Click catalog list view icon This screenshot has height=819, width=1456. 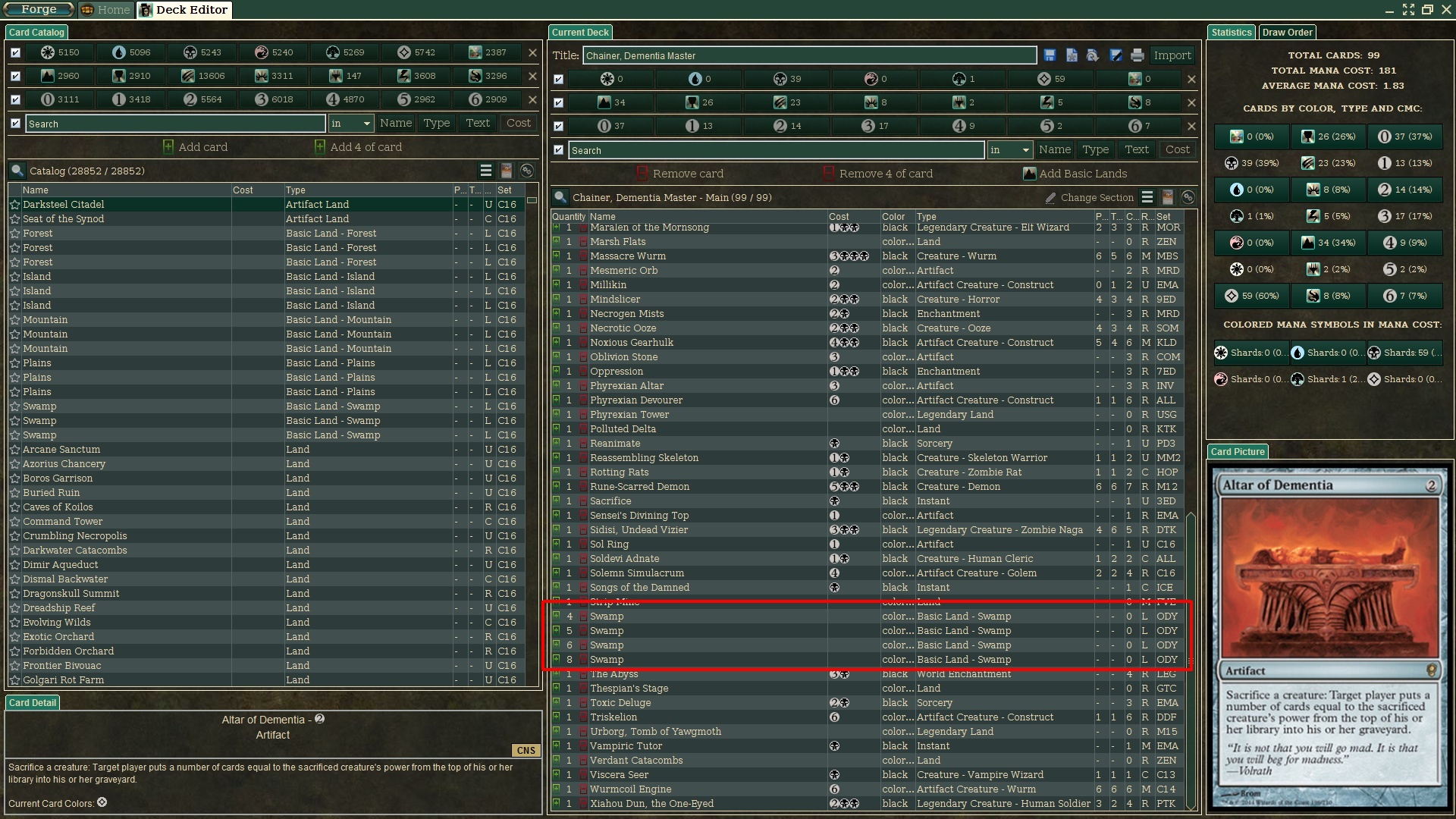pyautogui.click(x=486, y=171)
